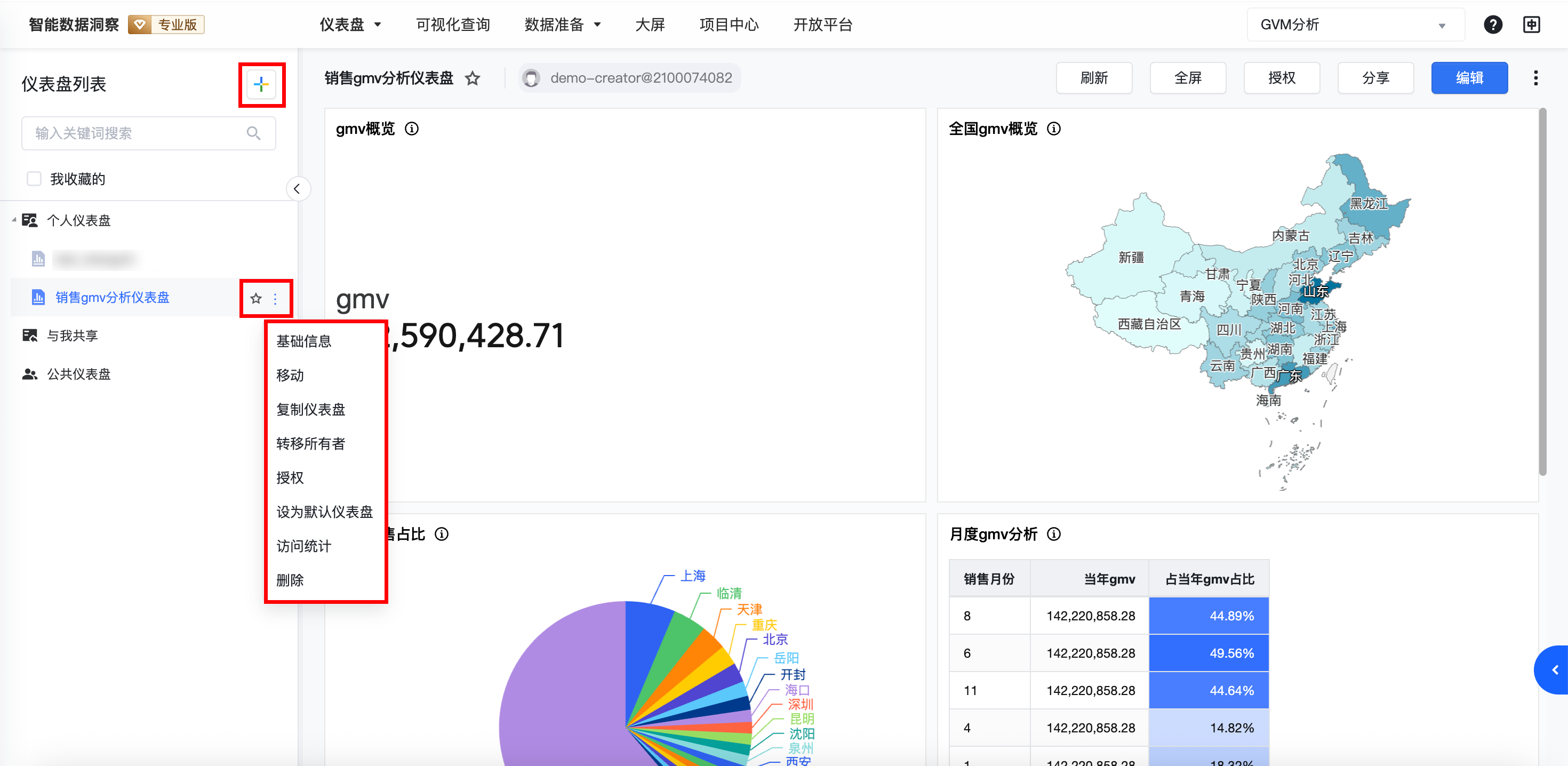1568x766 pixels.
Task: Click the info icon next to 月度gmv分析
Action: coord(1054,534)
